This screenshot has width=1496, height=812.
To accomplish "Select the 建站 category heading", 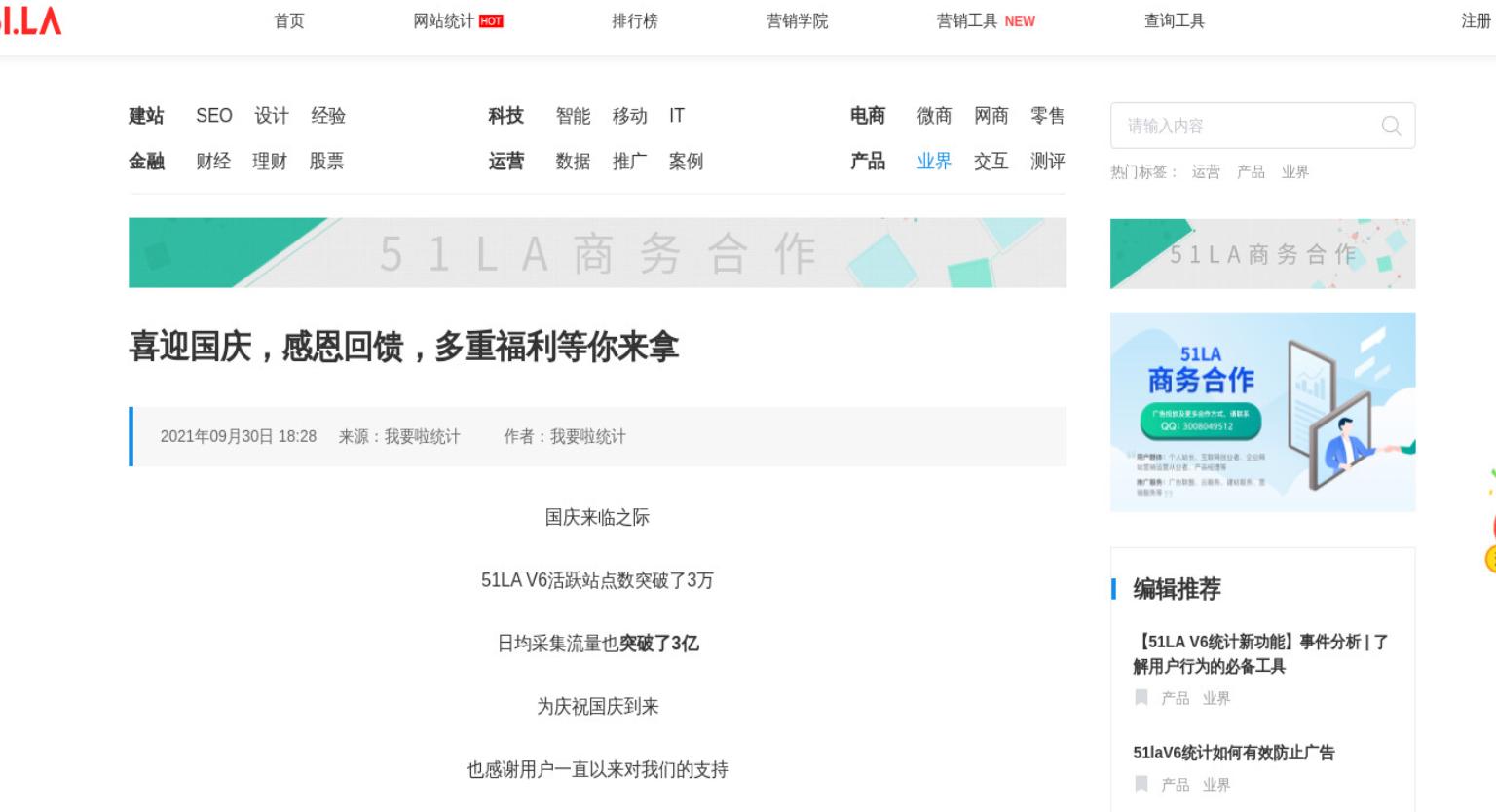I will click(x=146, y=116).
